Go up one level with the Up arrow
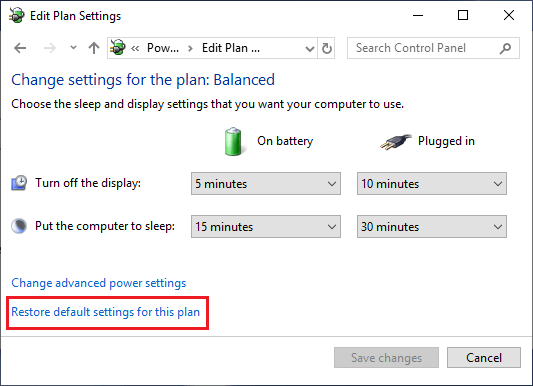 [x=94, y=48]
